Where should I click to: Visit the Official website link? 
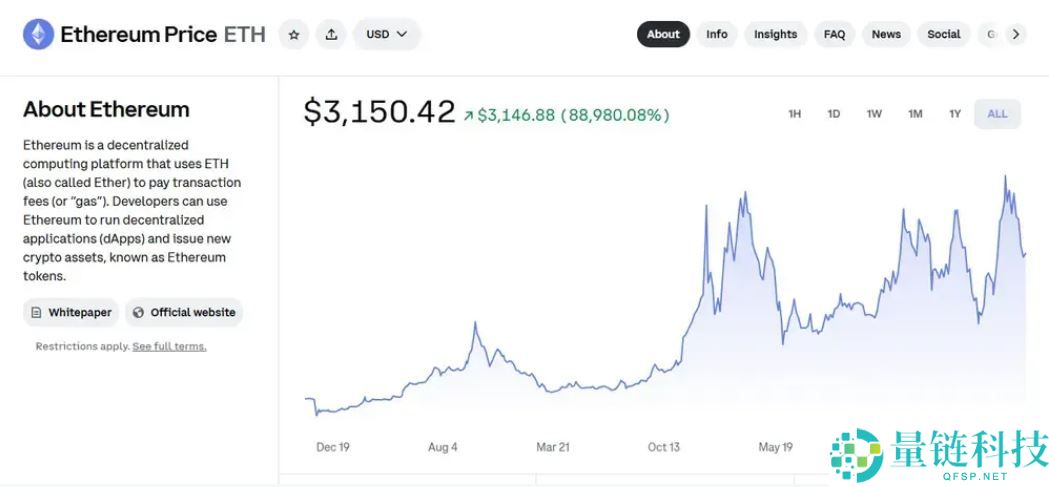[x=184, y=312]
